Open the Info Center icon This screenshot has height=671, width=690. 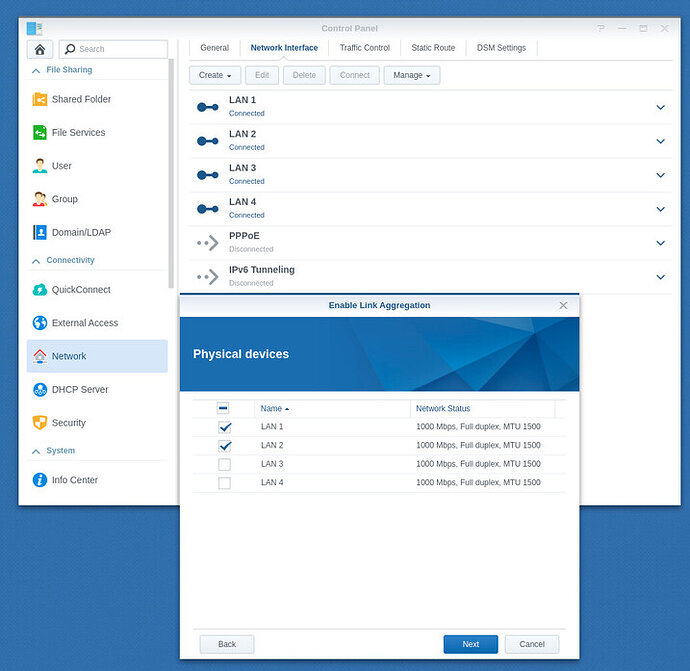[x=40, y=480]
